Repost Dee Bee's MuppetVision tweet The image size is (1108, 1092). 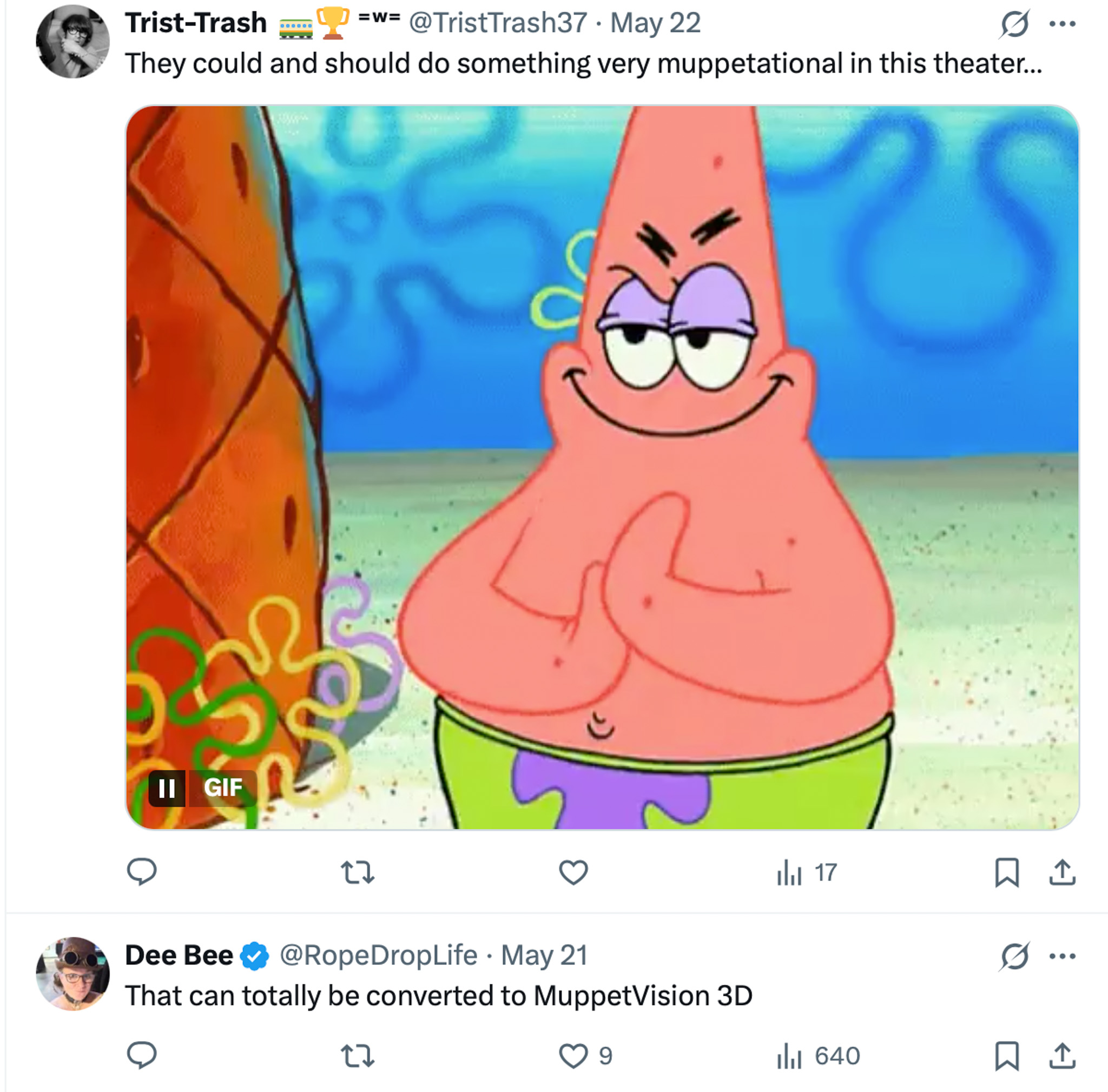(357, 1055)
